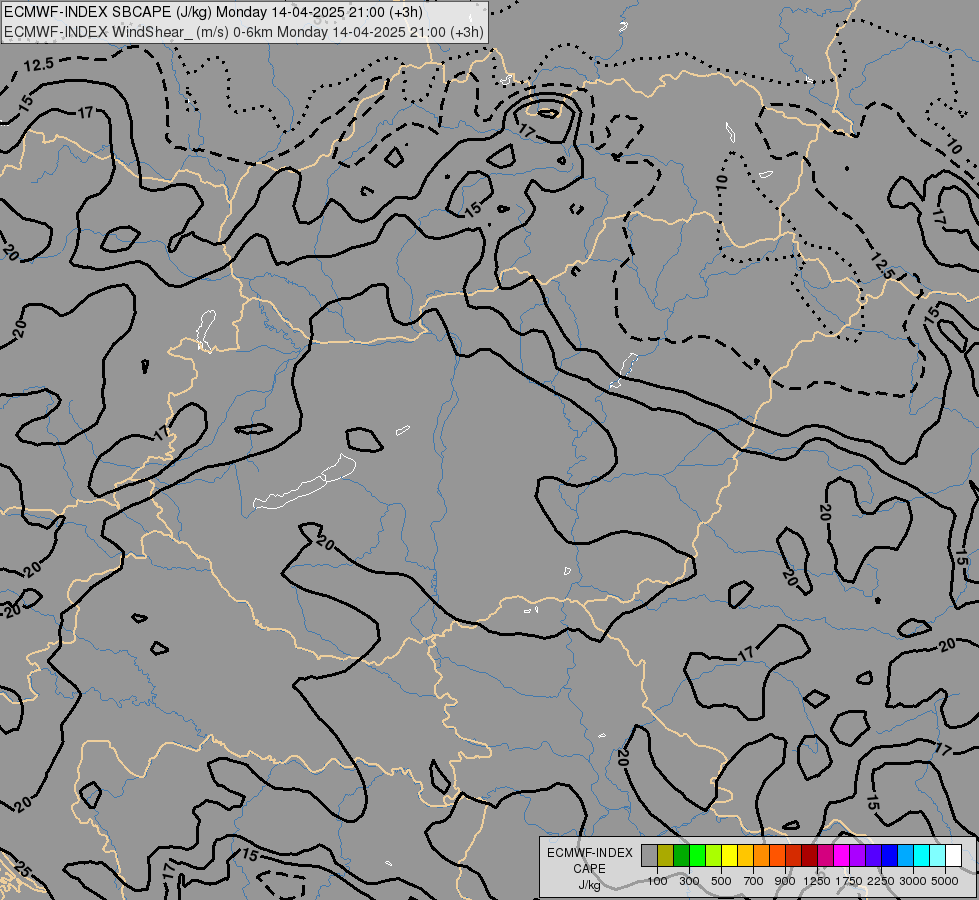
Task: Select the legend value 500
Action: click(x=721, y=881)
